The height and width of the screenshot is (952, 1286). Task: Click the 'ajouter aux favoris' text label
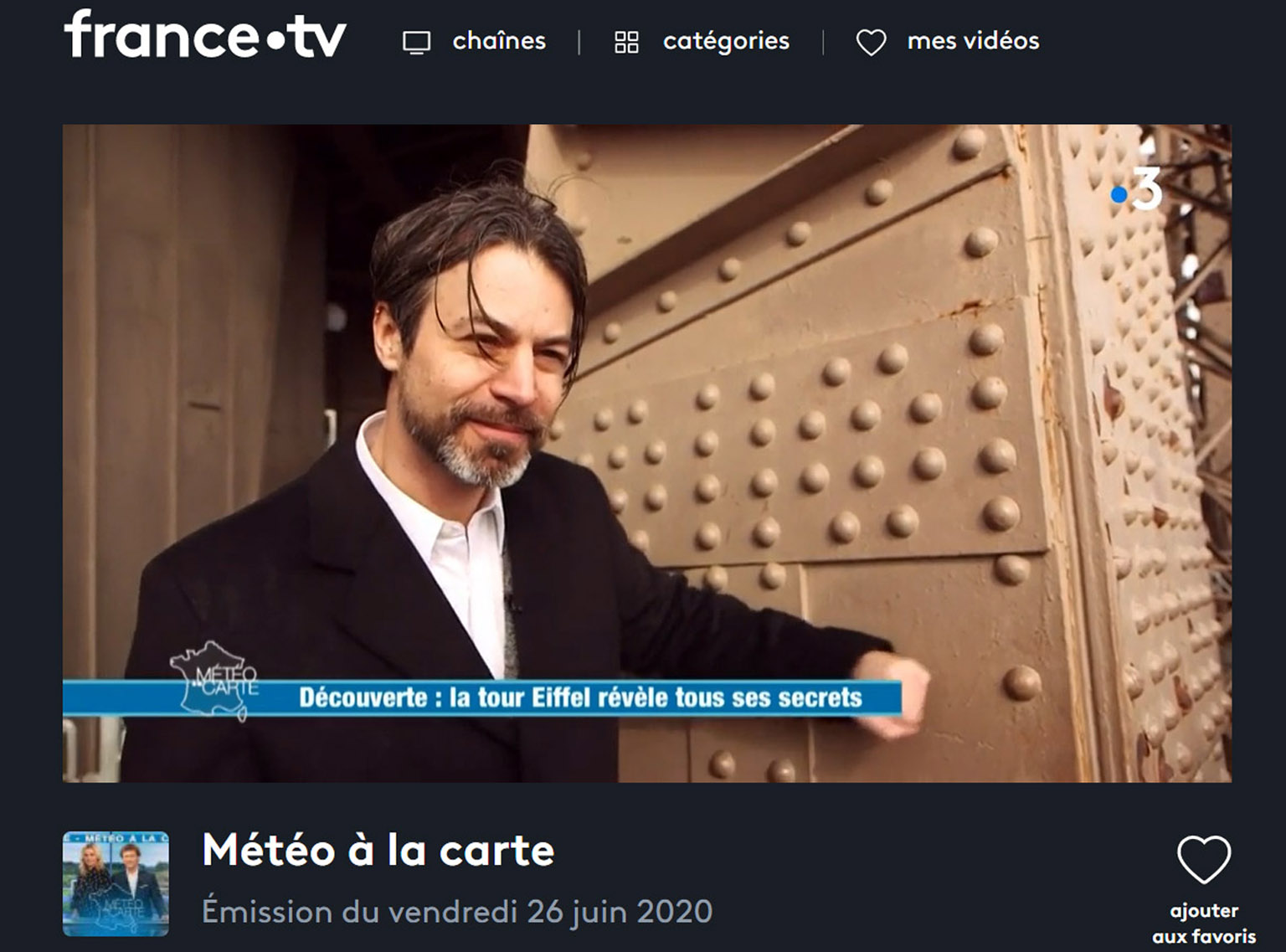pos(1204,924)
